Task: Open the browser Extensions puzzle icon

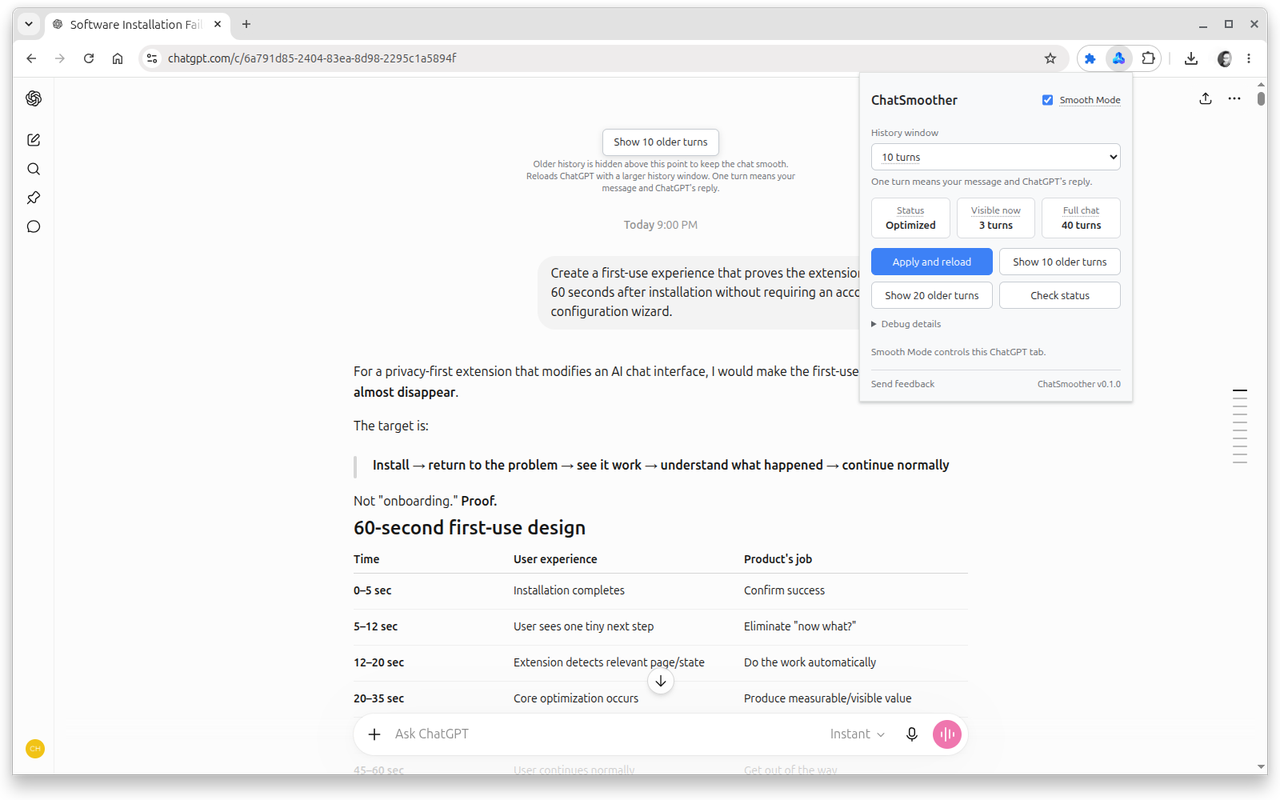Action: coord(1148,59)
